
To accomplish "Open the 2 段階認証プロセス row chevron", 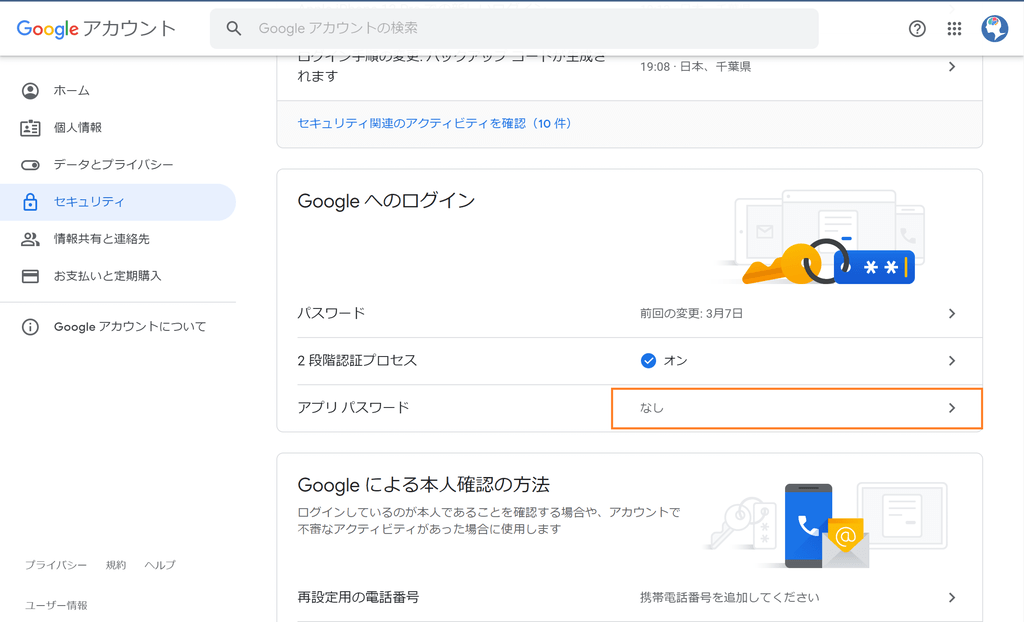I will pos(952,361).
